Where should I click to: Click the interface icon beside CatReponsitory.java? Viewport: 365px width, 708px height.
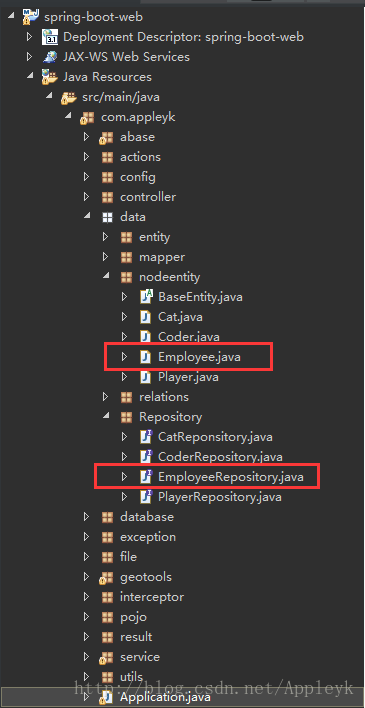click(x=146, y=437)
